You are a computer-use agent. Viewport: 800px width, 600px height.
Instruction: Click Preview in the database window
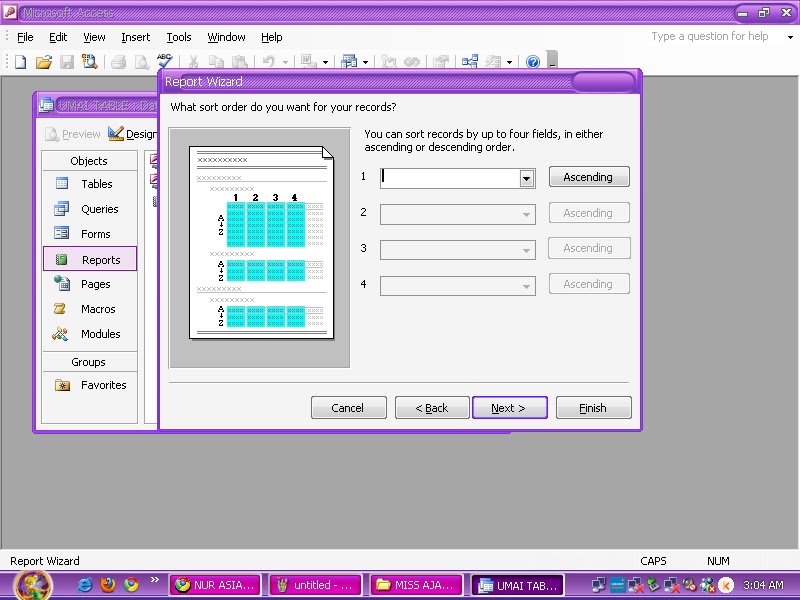click(x=72, y=134)
